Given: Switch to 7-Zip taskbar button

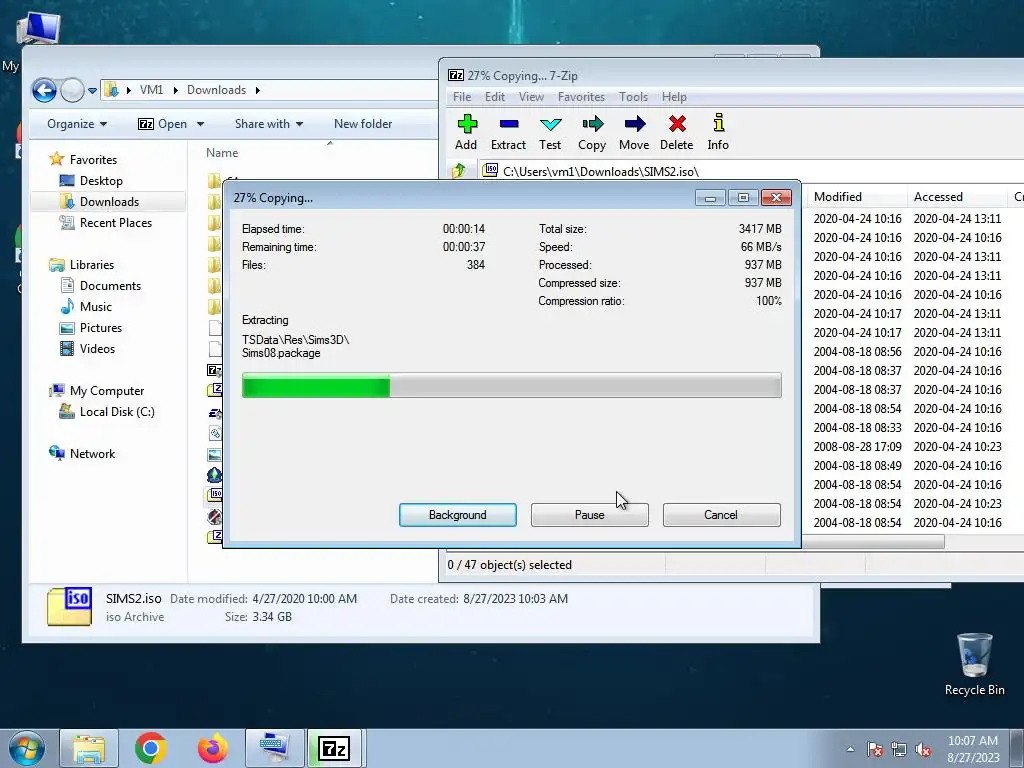Looking at the screenshot, I should [334, 748].
